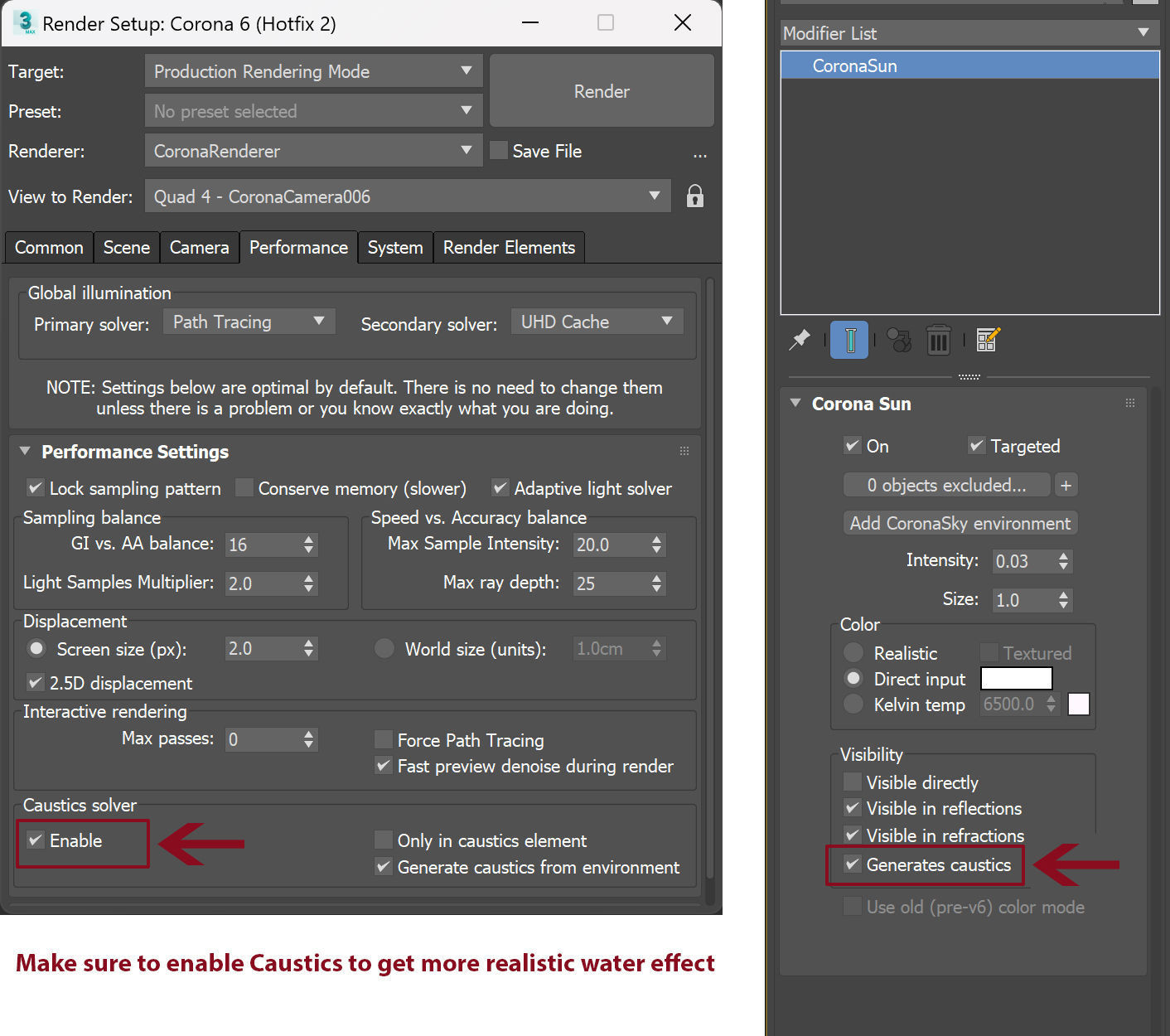This screenshot has width=1170, height=1036.
Task: Click Kelvin temp color swatch
Action: (1078, 704)
